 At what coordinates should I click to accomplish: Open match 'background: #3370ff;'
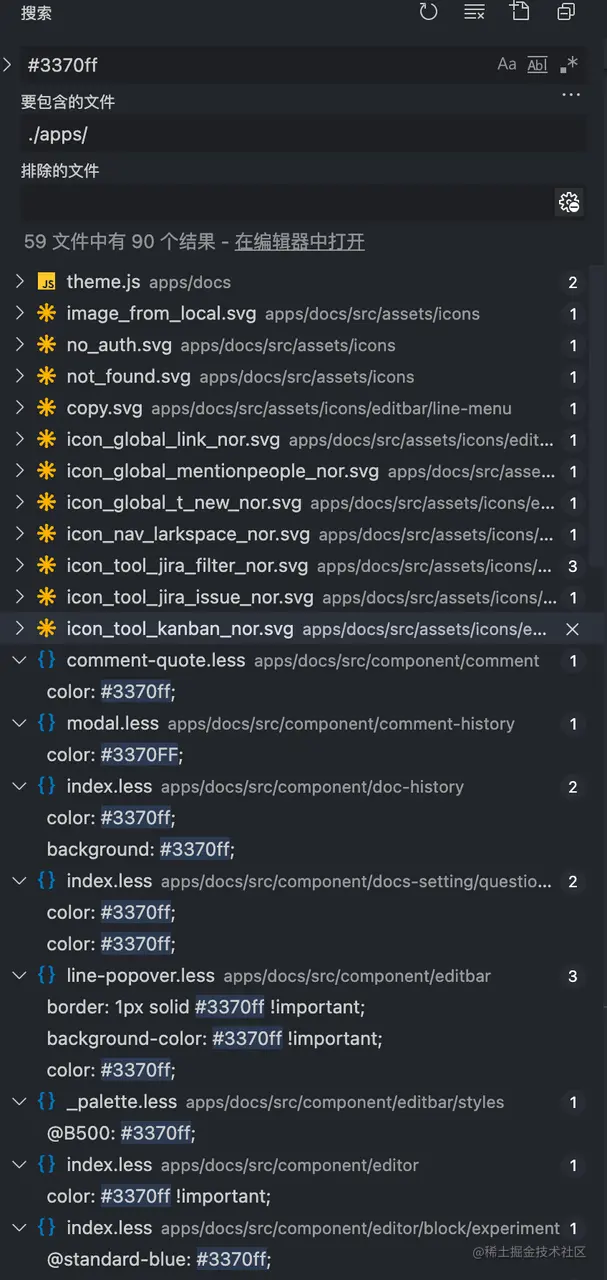click(141, 850)
